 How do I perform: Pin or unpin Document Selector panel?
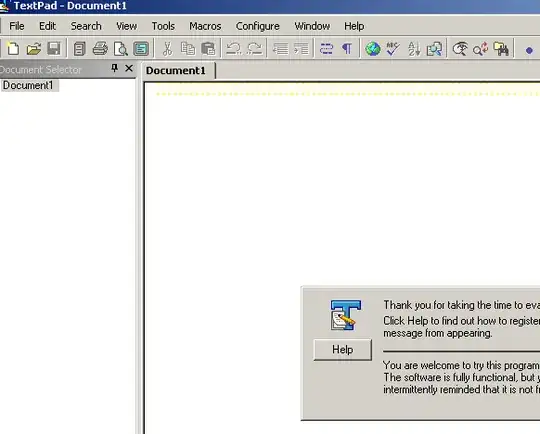point(115,68)
